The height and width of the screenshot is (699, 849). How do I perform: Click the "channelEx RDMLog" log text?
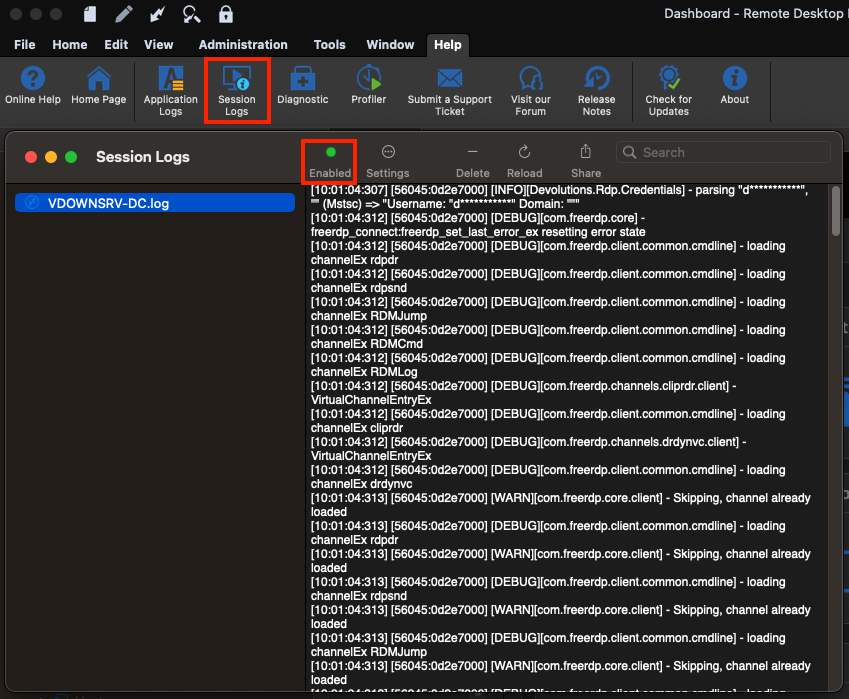point(364,372)
